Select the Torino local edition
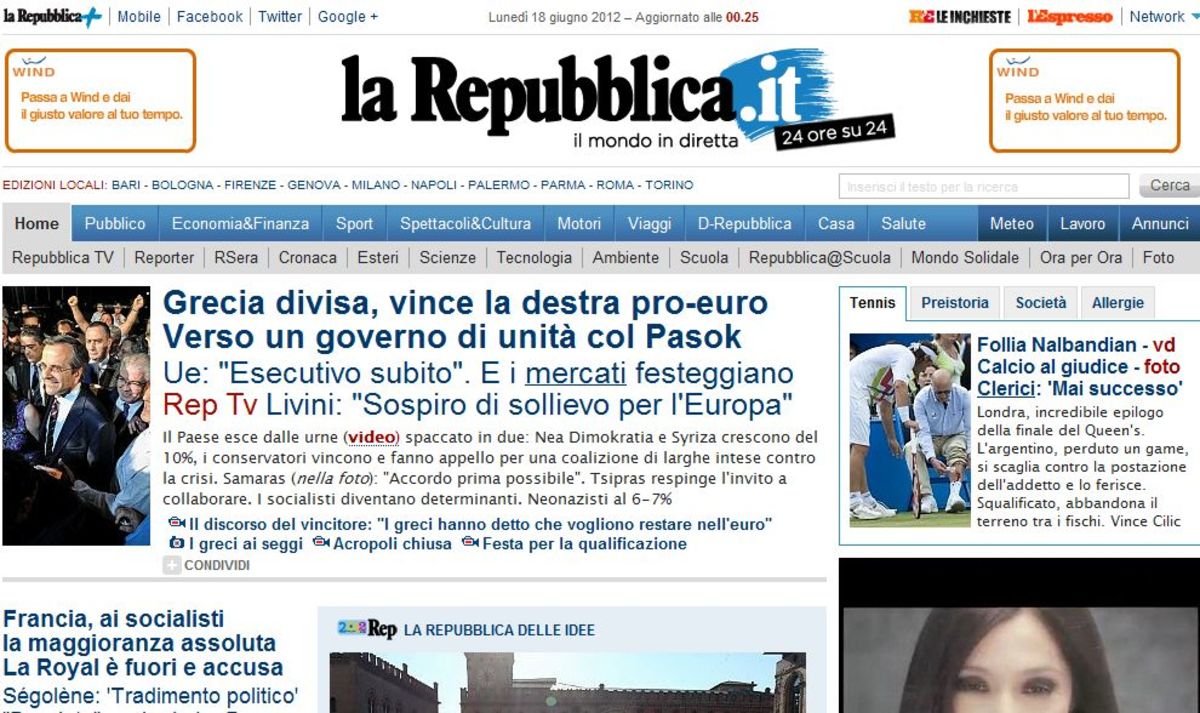1200x713 pixels. tap(669, 185)
